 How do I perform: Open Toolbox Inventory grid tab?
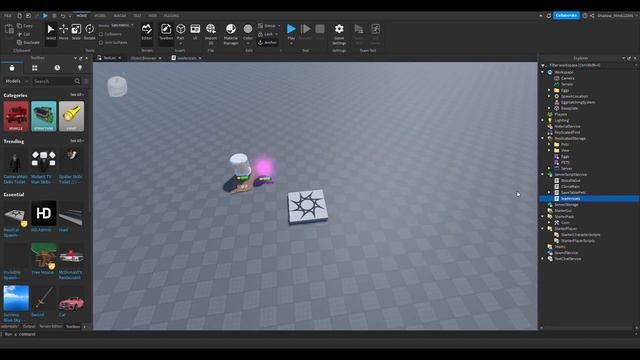[35, 68]
